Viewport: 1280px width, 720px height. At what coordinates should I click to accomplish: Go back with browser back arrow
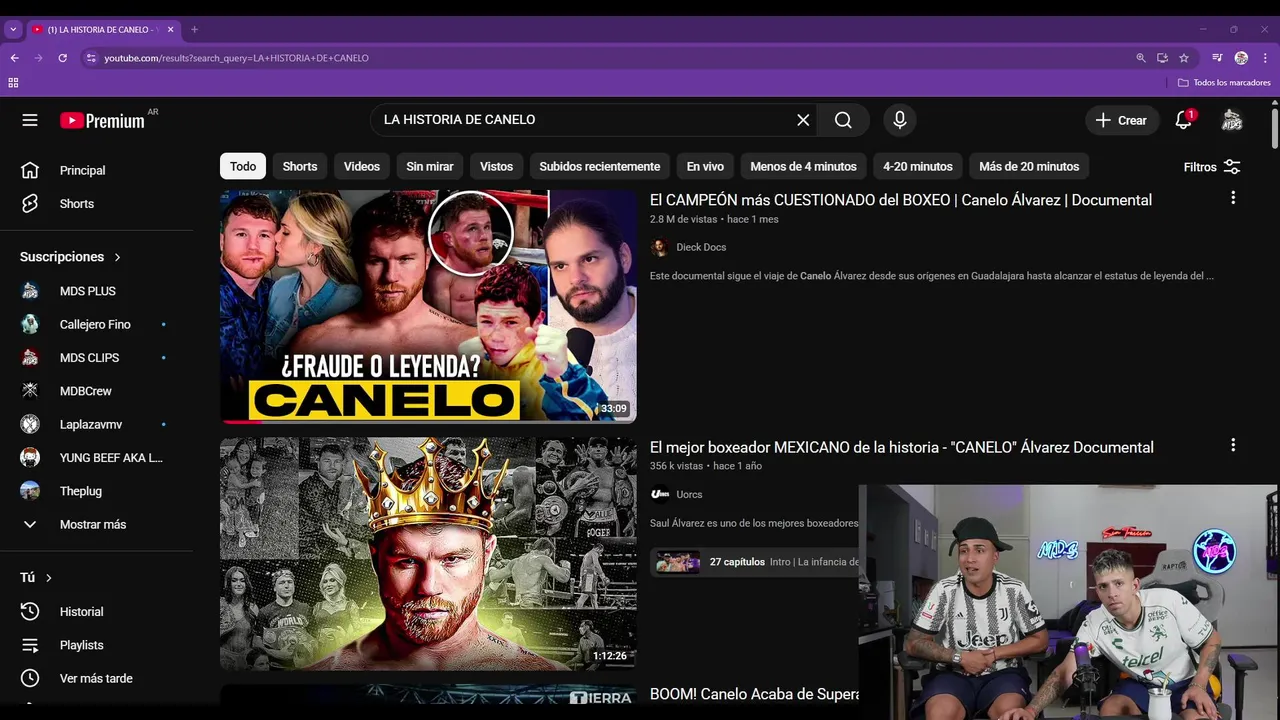point(14,58)
